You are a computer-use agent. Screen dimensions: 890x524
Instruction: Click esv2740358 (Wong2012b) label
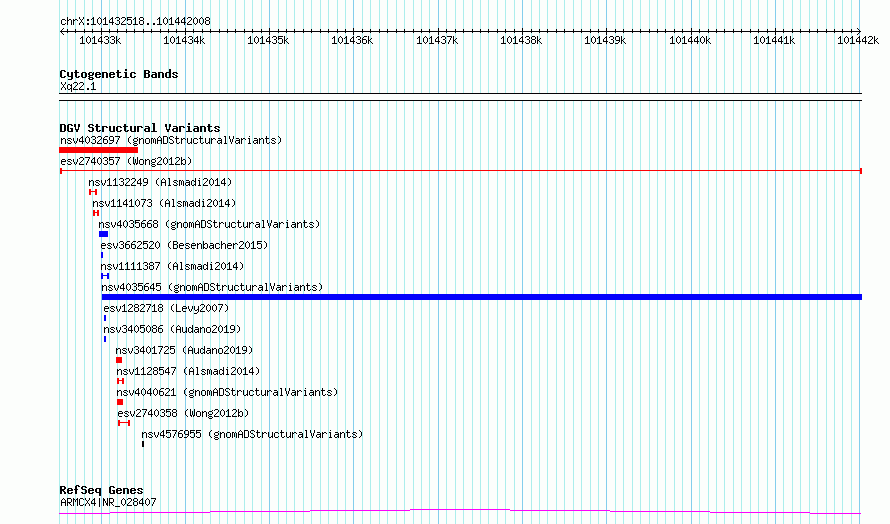pyautogui.click(x=183, y=413)
